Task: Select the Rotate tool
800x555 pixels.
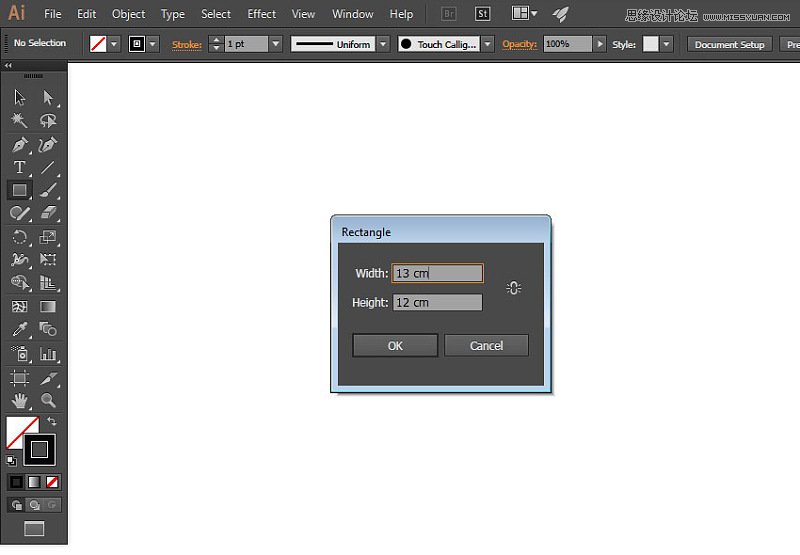Action: 19,237
